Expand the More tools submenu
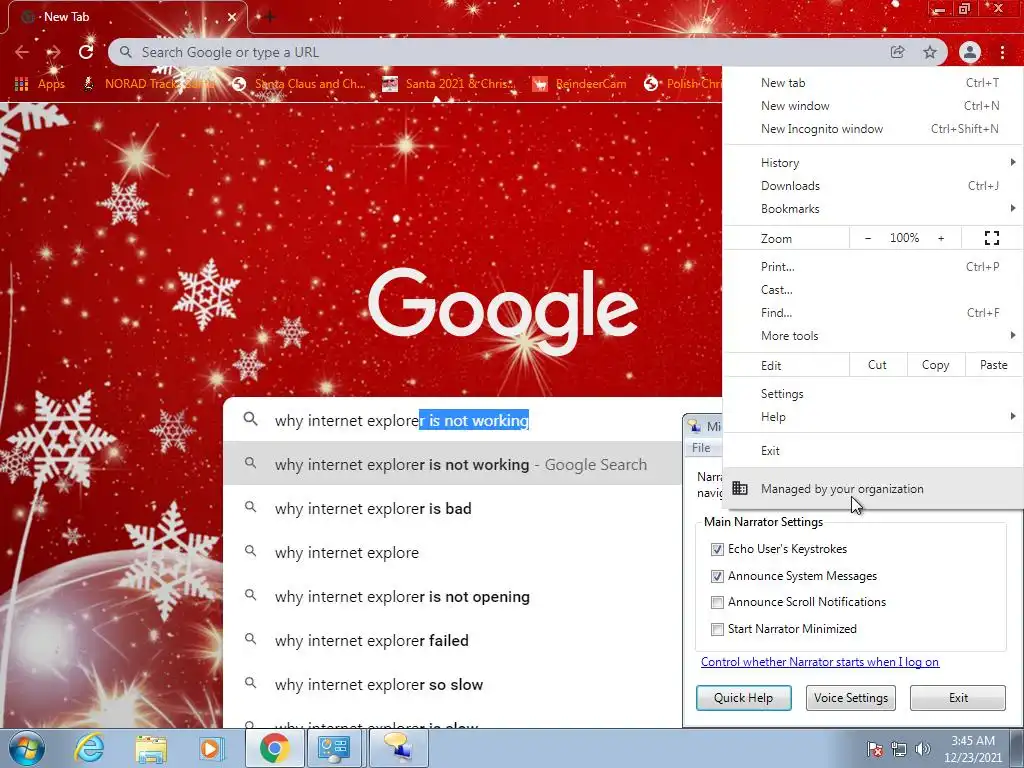Viewport: 1024px width, 768px height. [873, 336]
